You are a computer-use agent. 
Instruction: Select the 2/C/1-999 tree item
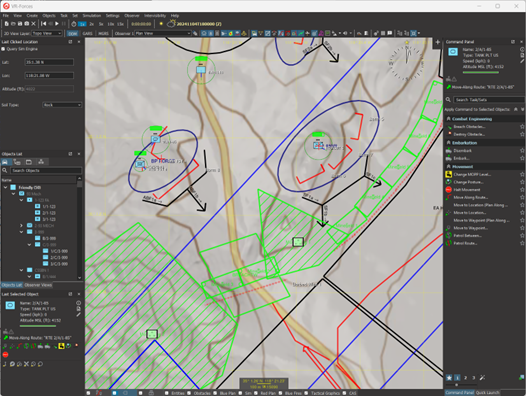(x=59, y=257)
